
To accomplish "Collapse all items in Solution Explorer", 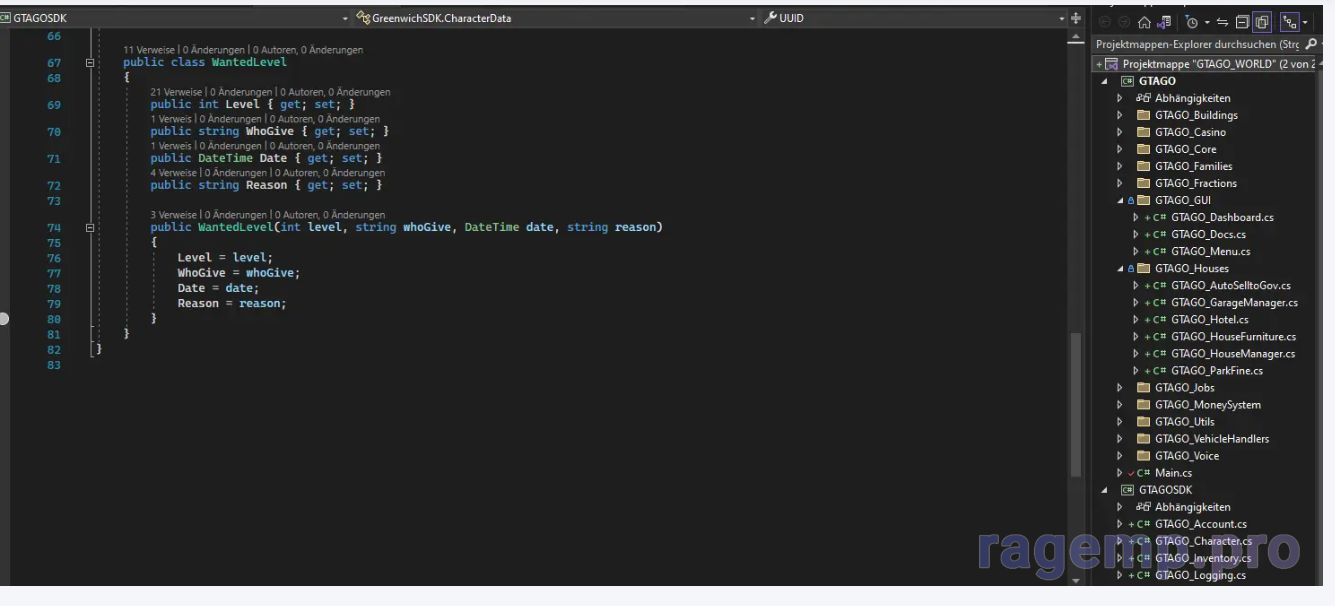I will click(x=1242, y=22).
